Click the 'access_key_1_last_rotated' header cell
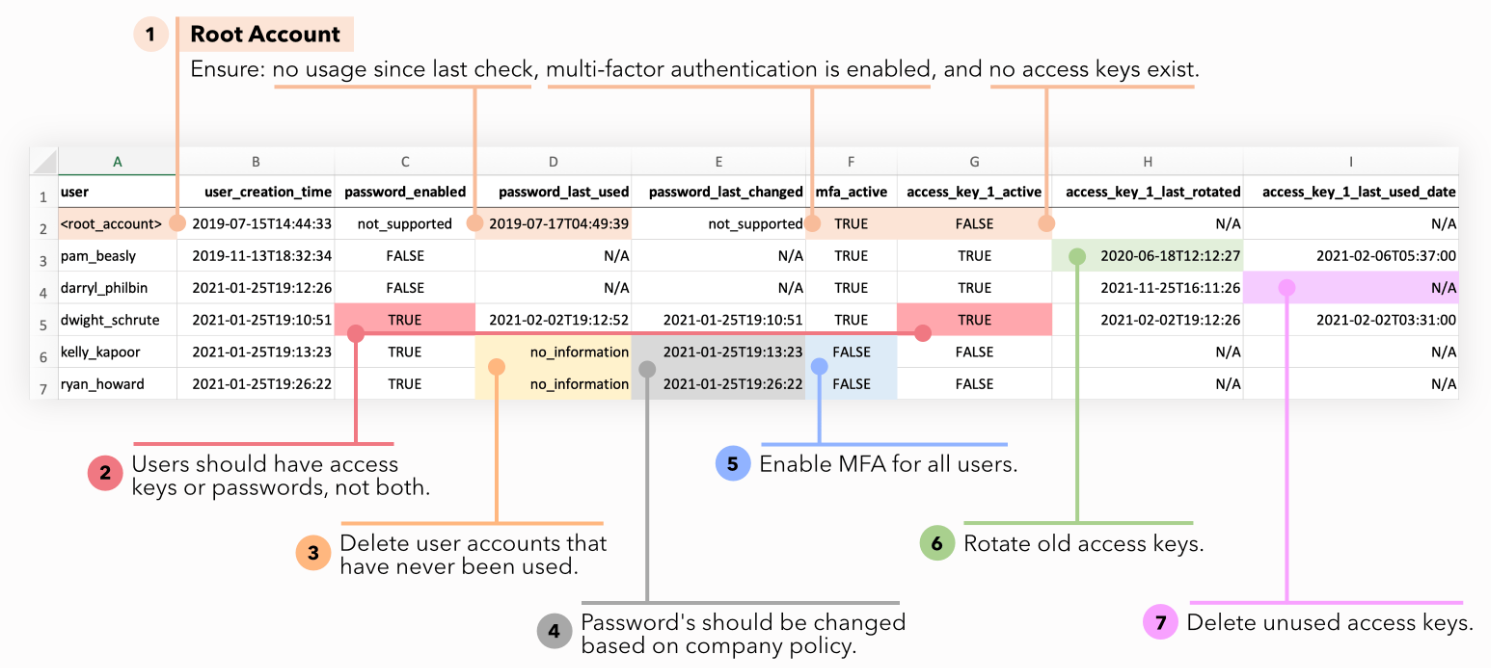Screen dimensions: 1491x668 tap(1147, 192)
